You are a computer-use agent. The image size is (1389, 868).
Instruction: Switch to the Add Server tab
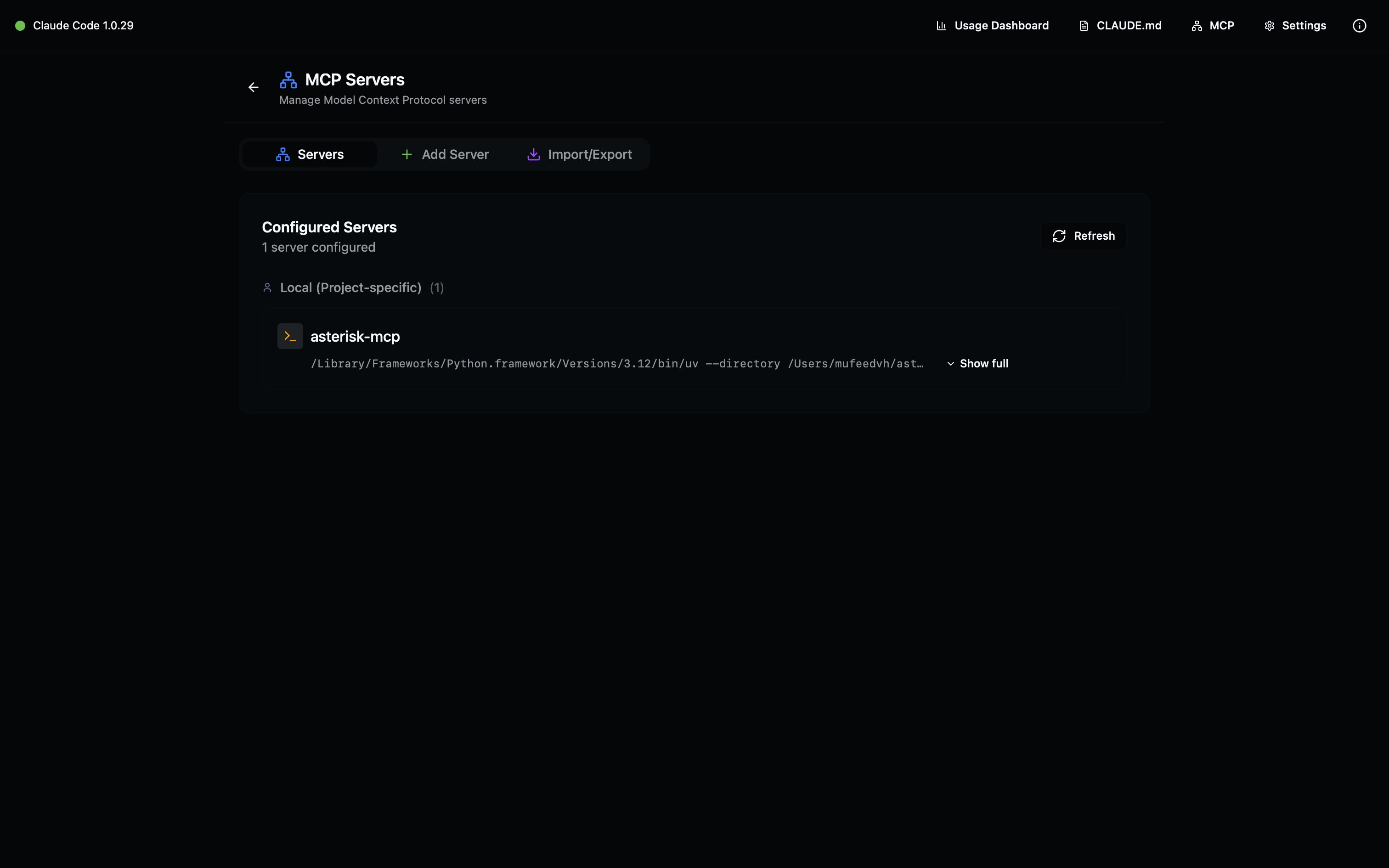(x=445, y=154)
